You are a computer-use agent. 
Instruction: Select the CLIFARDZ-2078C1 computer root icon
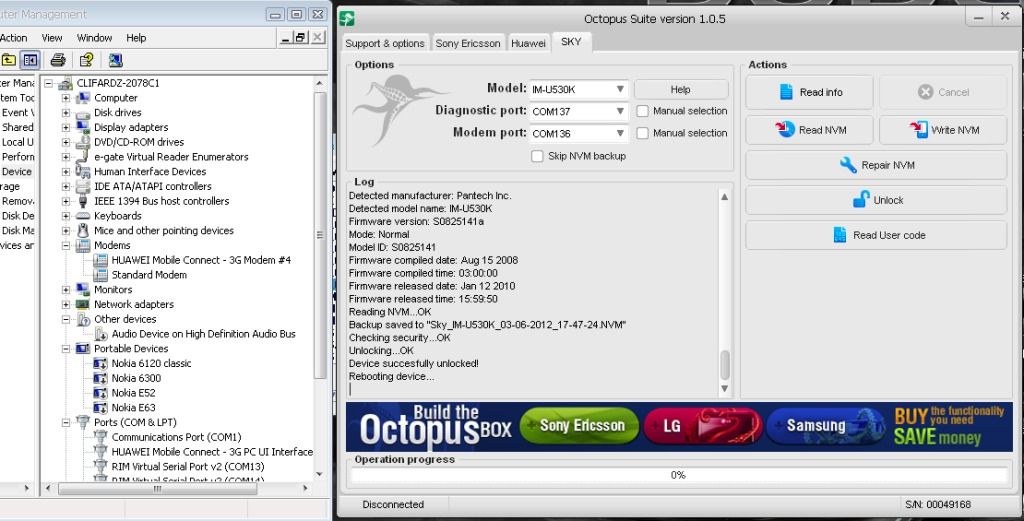tap(65, 83)
